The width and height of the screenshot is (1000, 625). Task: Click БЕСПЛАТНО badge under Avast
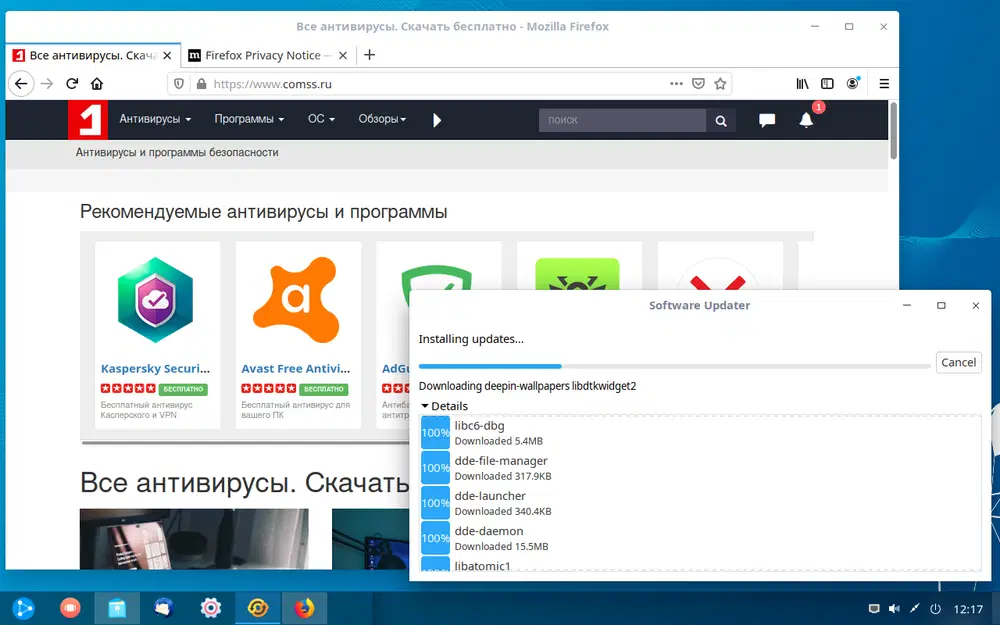[x=323, y=389]
